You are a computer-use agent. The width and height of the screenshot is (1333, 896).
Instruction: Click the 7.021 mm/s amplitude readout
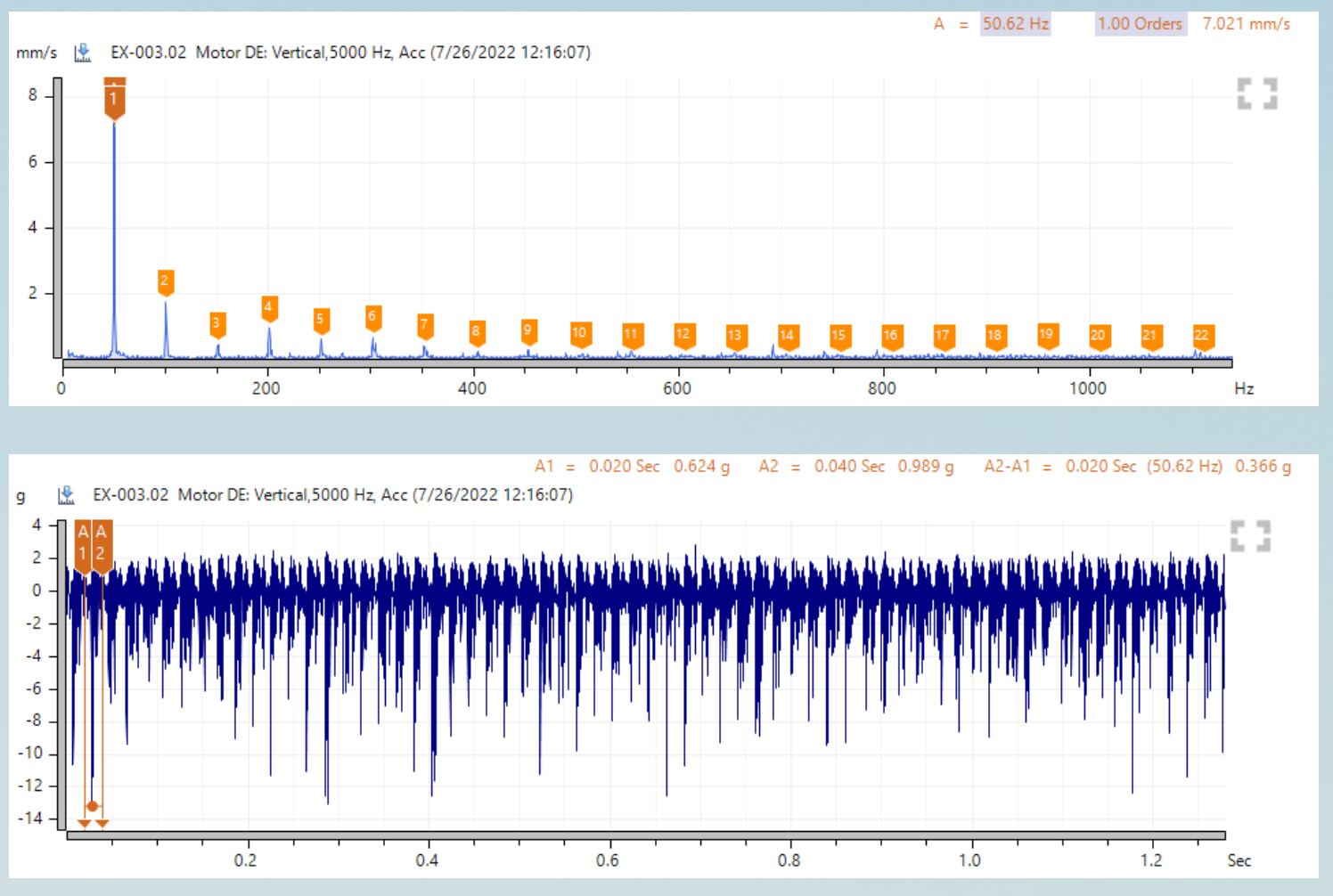pos(1247,24)
